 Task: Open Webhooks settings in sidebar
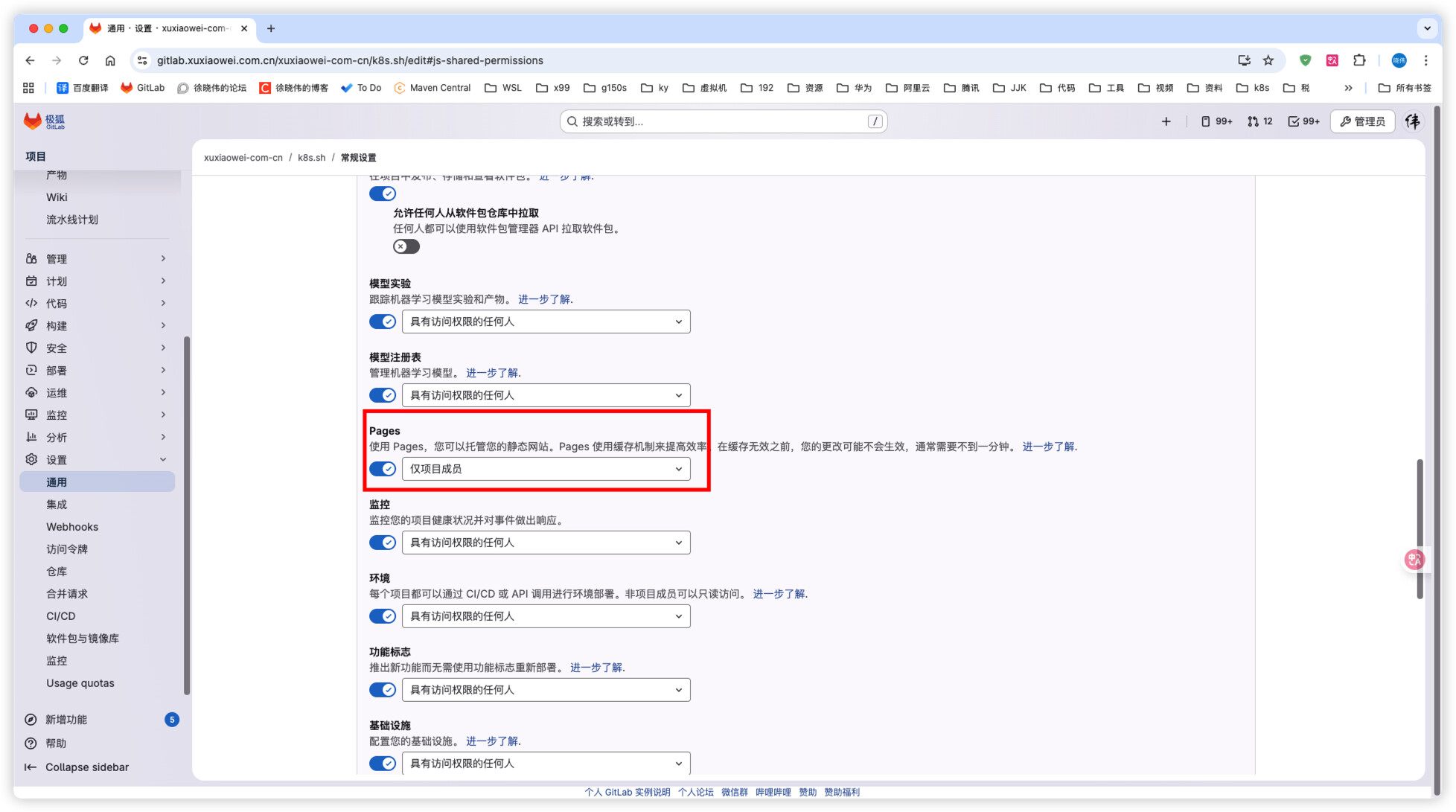click(72, 527)
